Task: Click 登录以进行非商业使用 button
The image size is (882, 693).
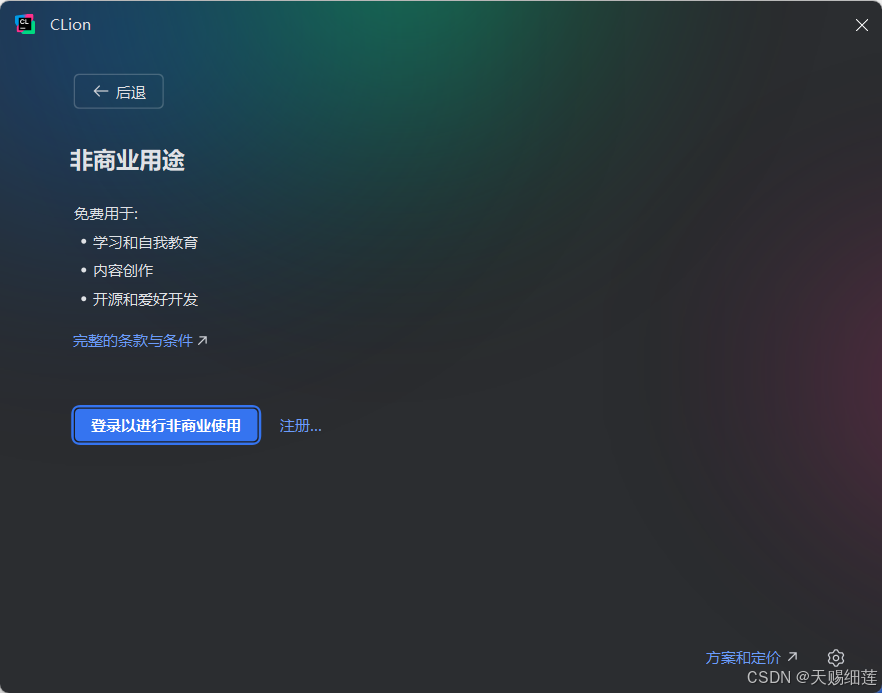Action: point(166,425)
